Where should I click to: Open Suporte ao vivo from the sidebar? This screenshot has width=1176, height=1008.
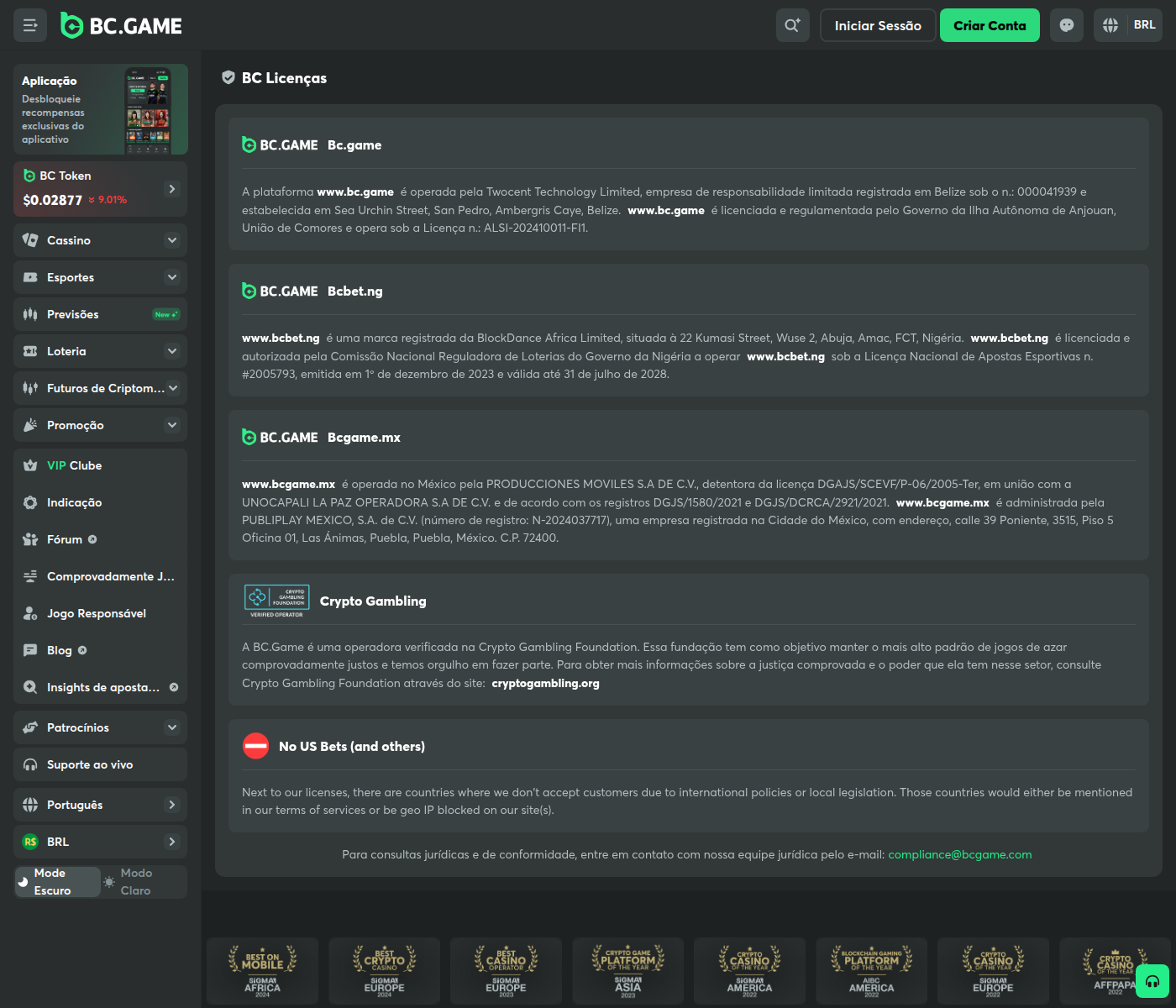100,764
